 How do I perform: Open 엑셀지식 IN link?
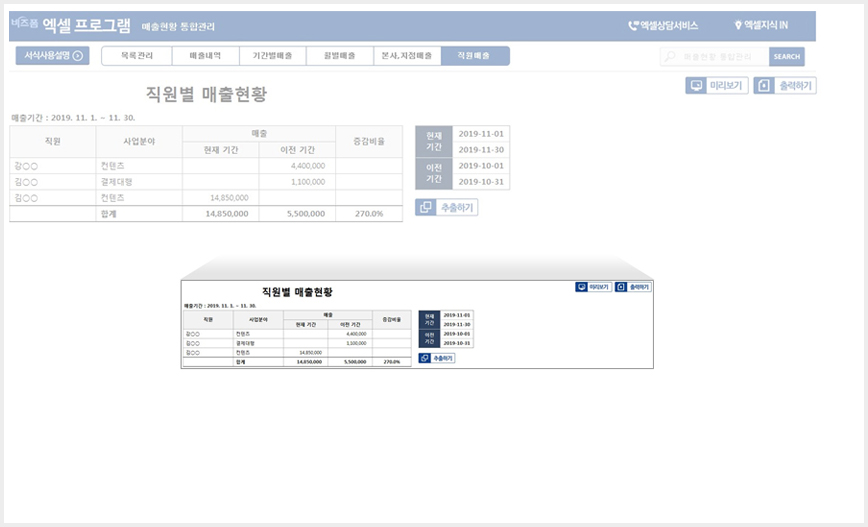(761, 25)
